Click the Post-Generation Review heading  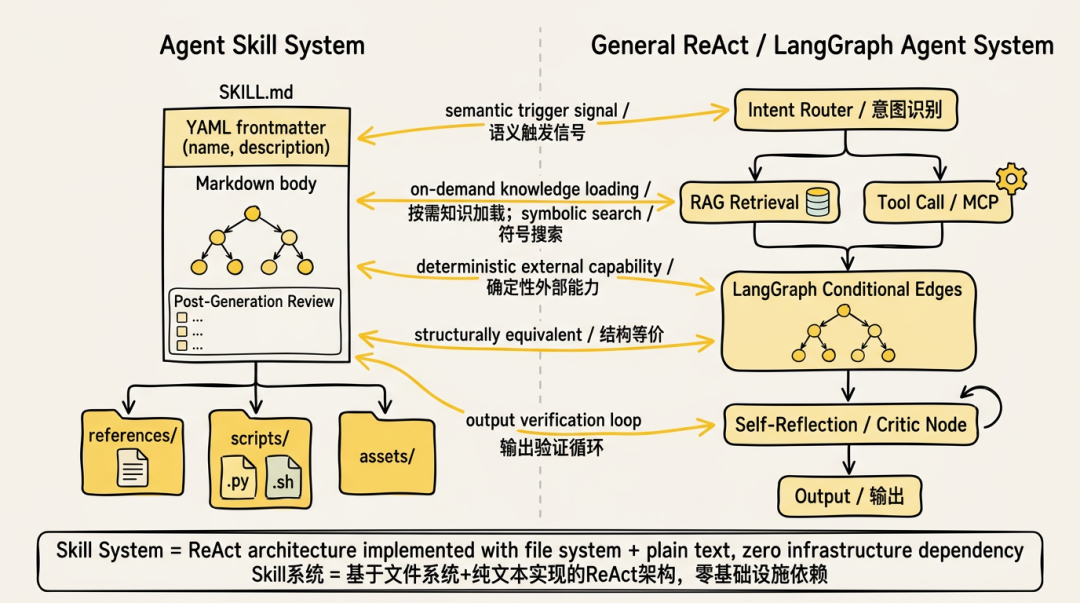253,301
